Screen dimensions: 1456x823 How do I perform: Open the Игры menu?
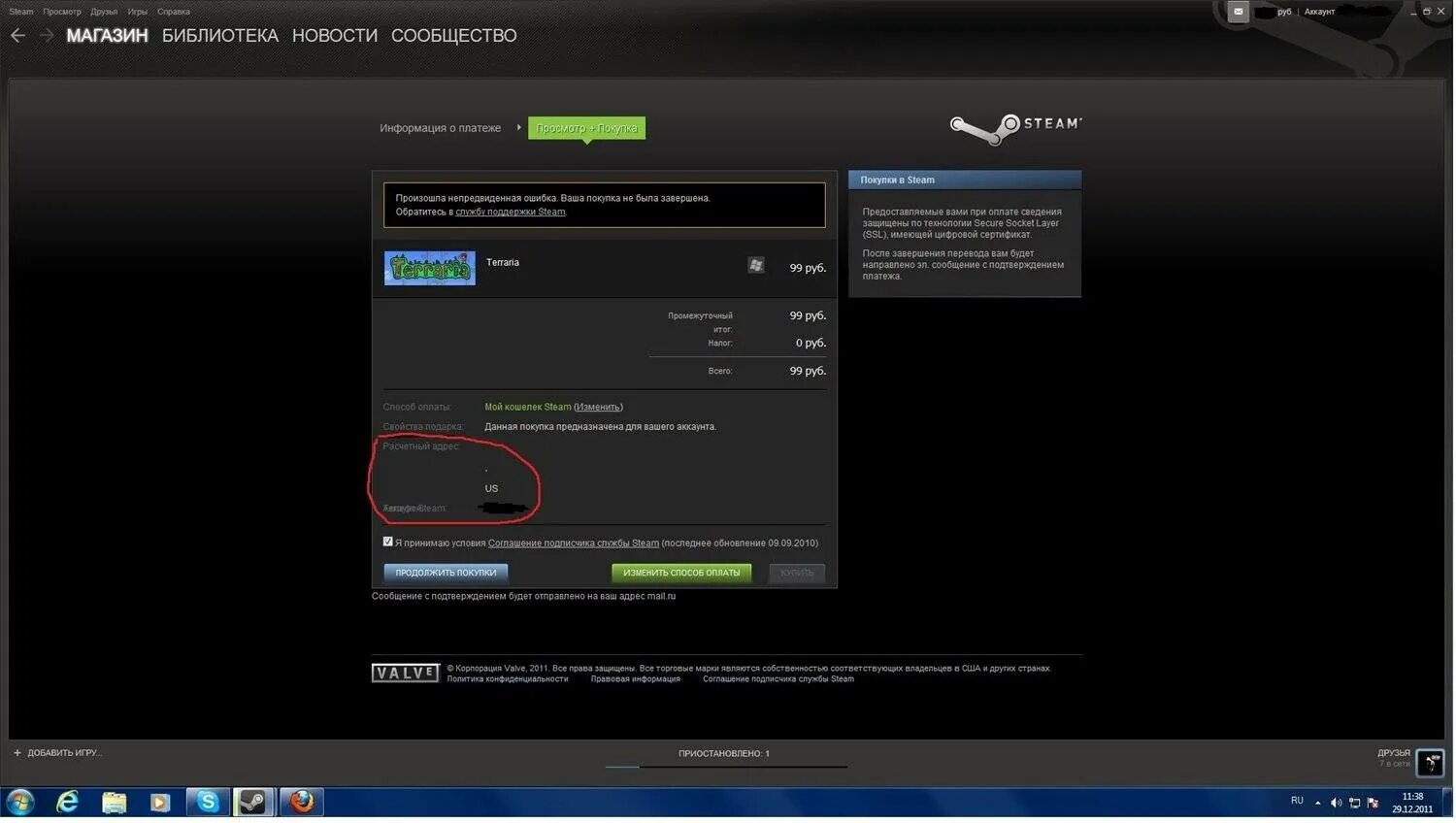[x=138, y=12]
